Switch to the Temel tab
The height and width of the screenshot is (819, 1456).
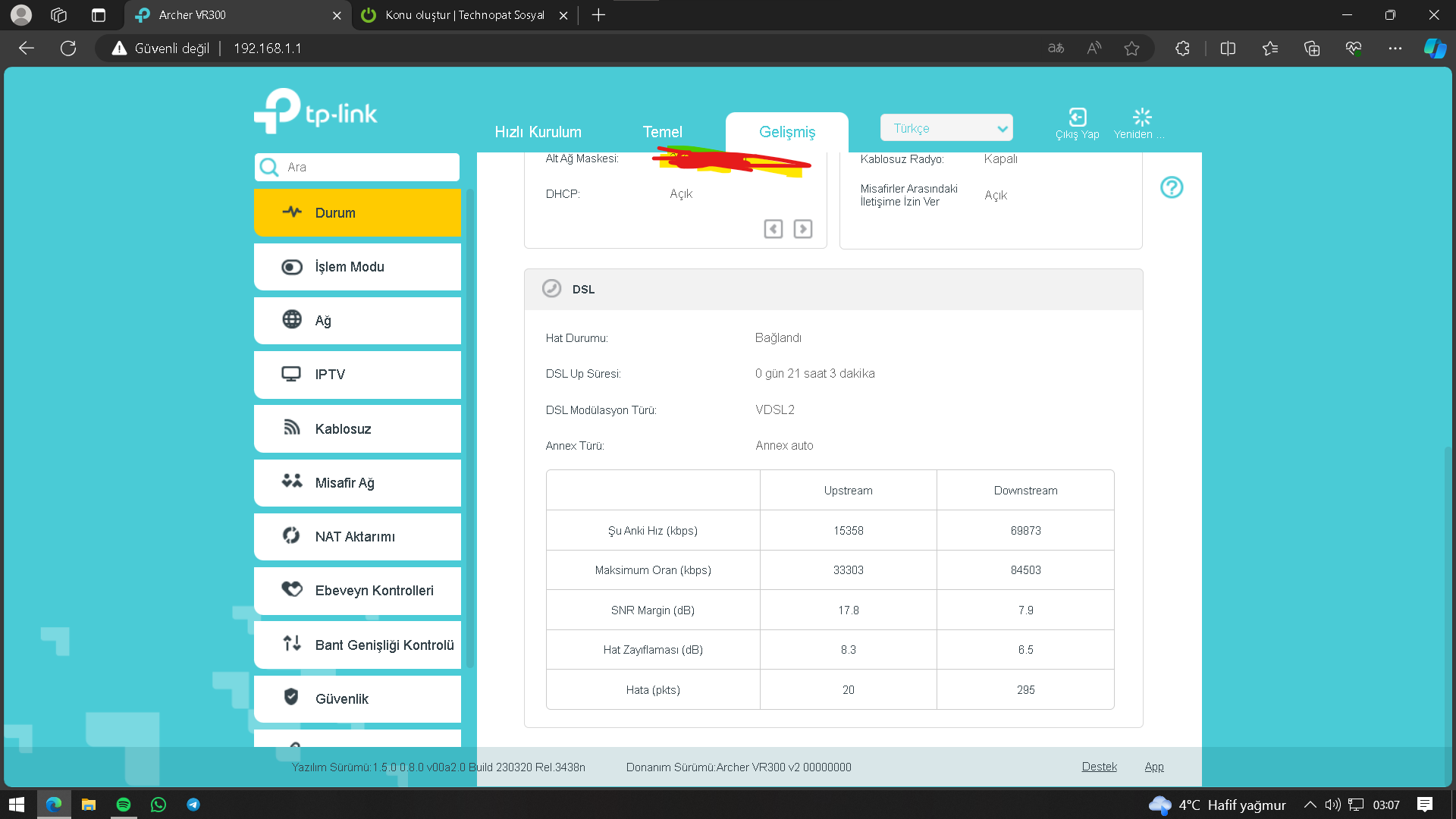click(662, 132)
